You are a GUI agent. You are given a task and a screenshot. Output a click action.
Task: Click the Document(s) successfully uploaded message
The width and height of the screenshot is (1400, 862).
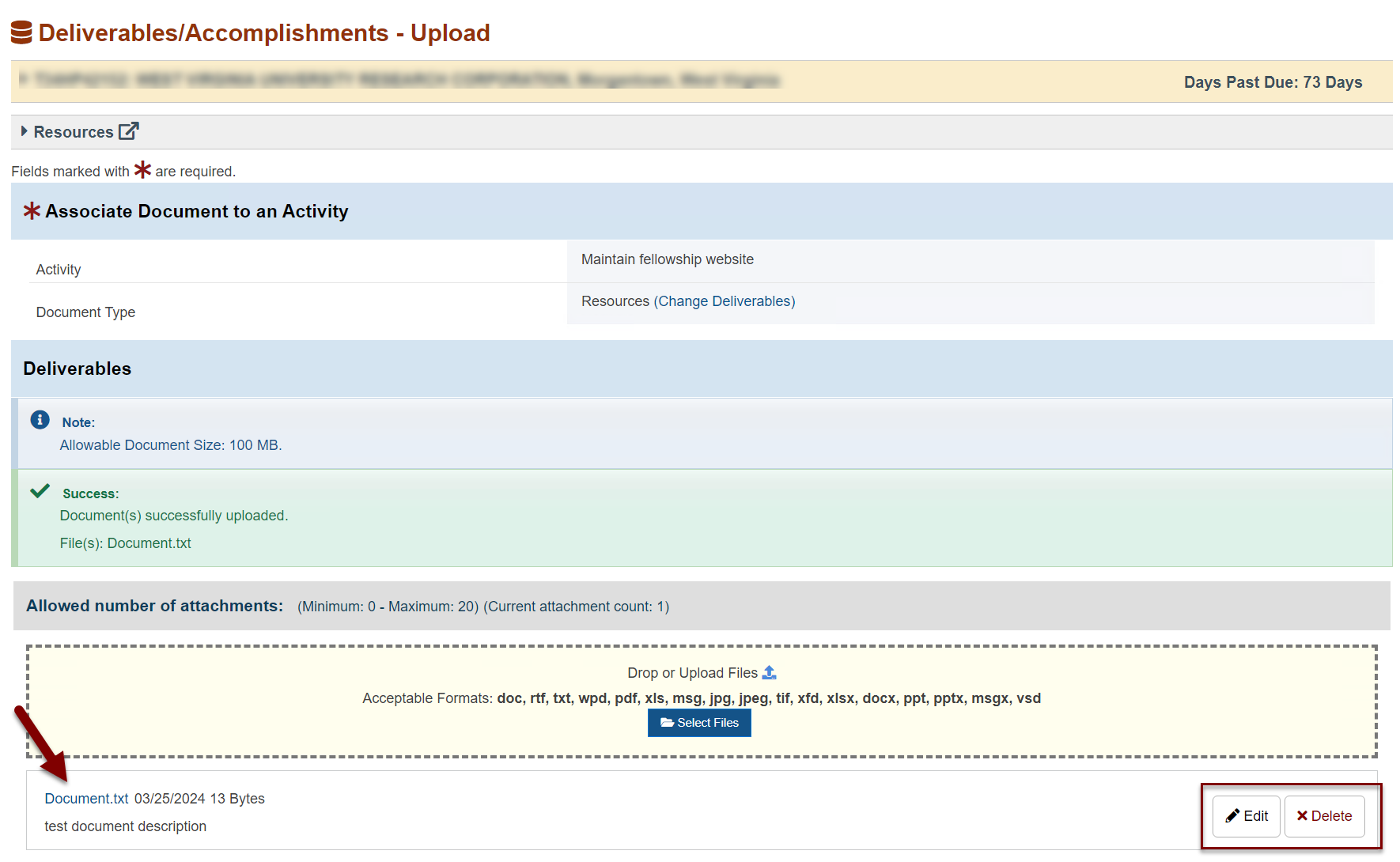click(174, 516)
